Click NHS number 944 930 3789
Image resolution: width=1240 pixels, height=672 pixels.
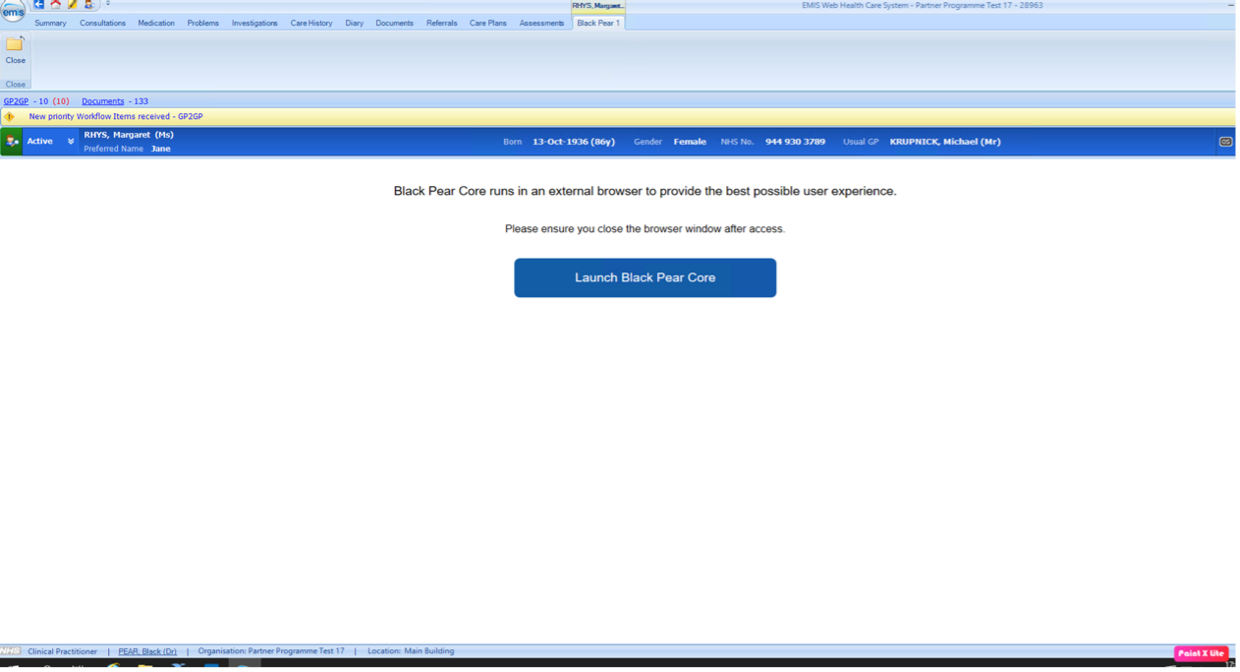[795, 142]
